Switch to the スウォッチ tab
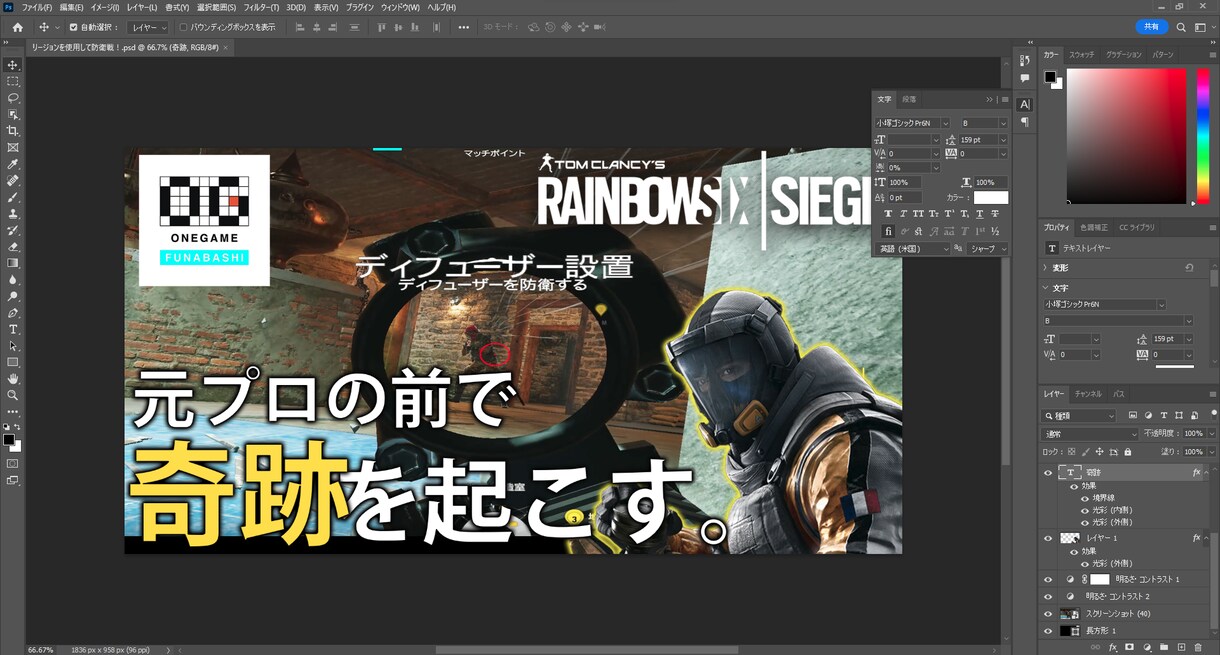1220x655 pixels. pos(1082,54)
